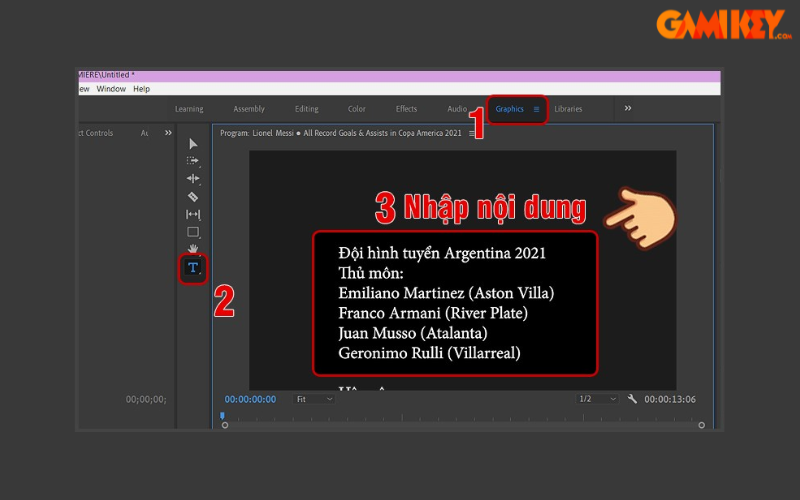Click the text line Franco Armani (River Plate)
Image resolution: width=800 pixels, height=500 pixels.
(x=433, y=313)
